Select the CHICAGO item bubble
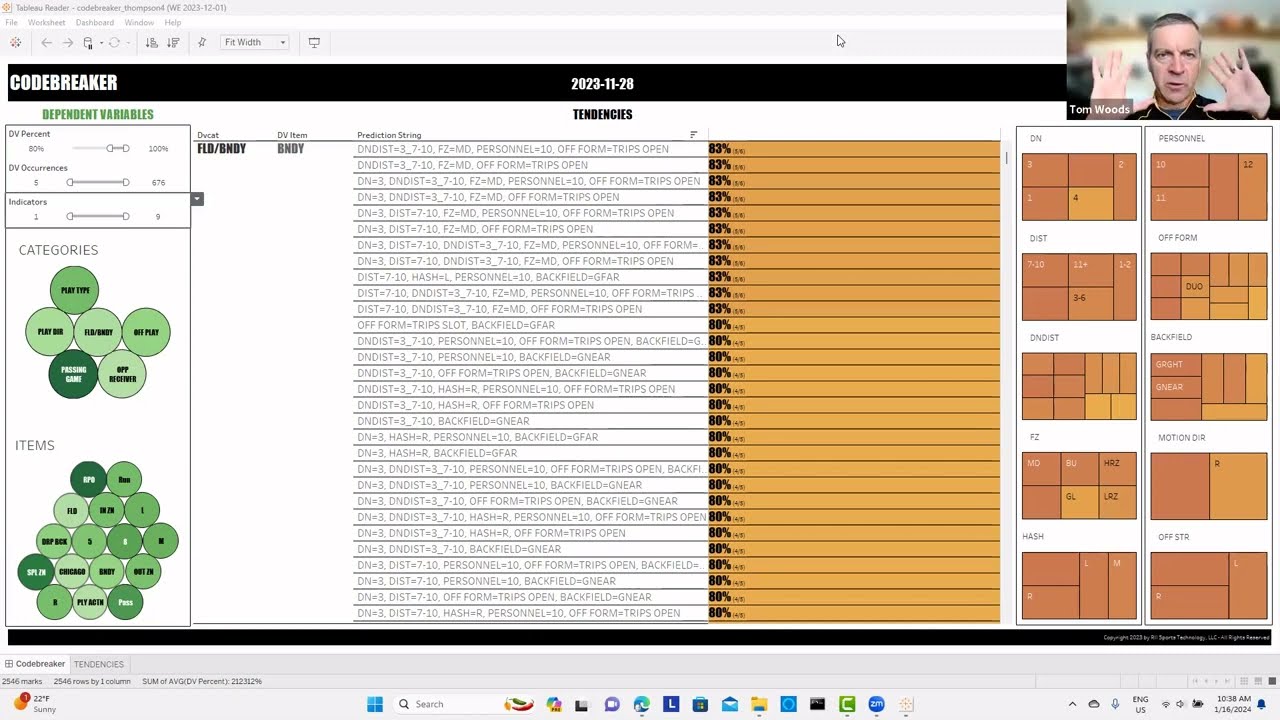1280x720 pixels. point(72,572)
